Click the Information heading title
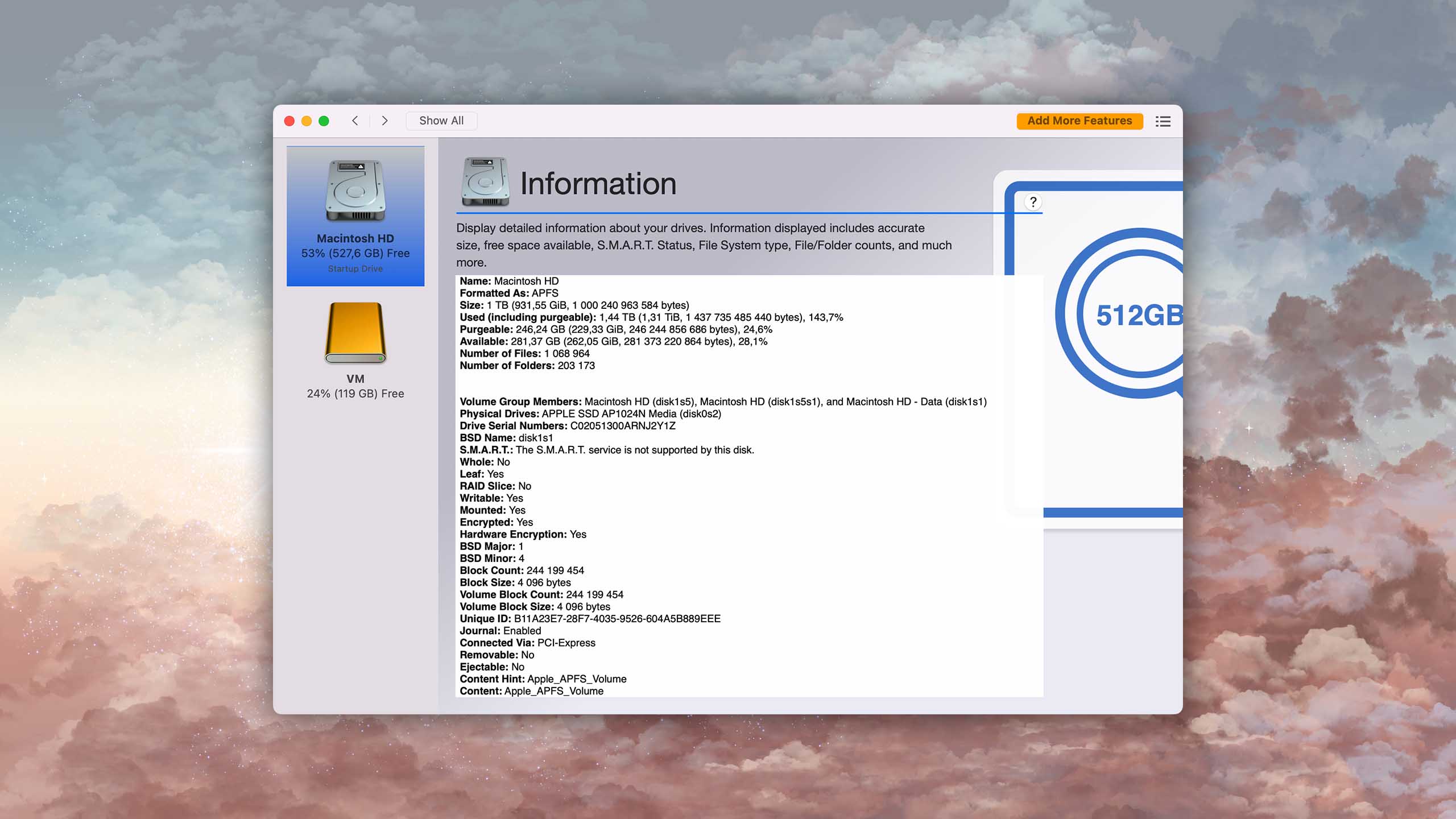1456x819 pixels. [x=598, y=184]
